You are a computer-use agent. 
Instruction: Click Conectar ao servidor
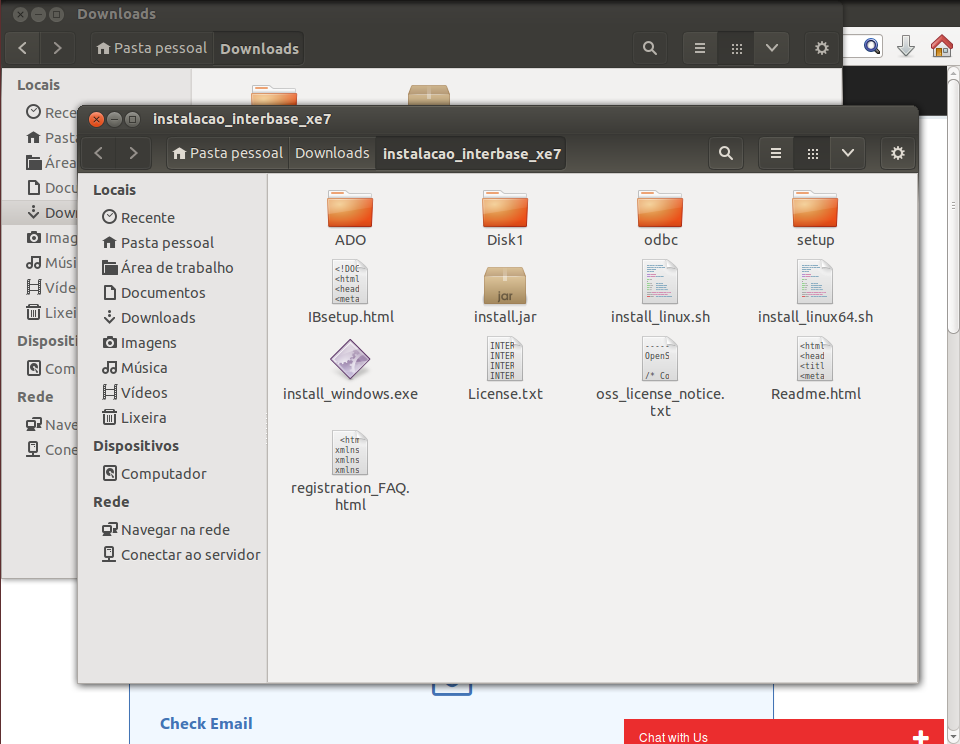[x=190, y=555]
